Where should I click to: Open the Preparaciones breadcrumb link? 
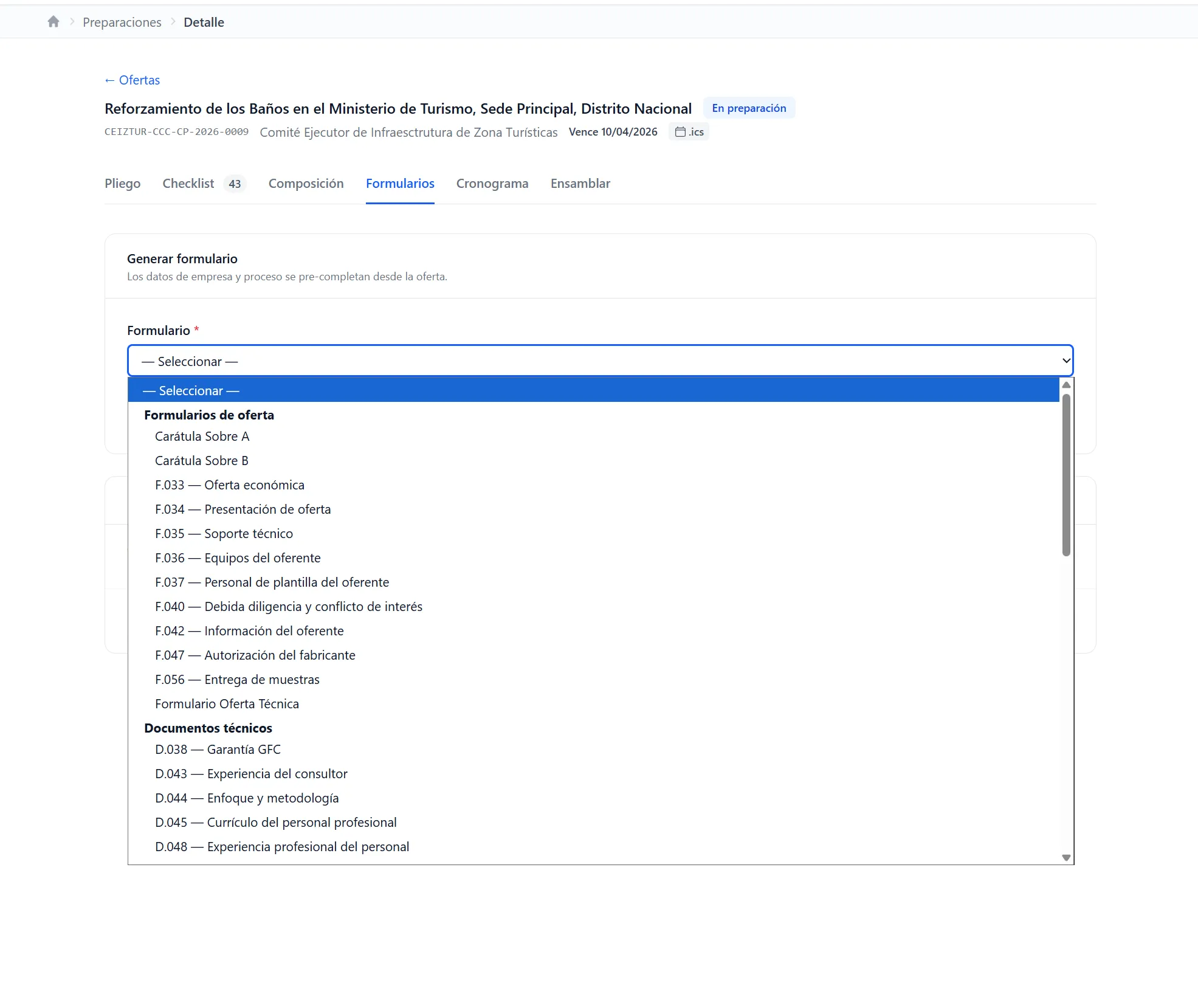[122, 22]
